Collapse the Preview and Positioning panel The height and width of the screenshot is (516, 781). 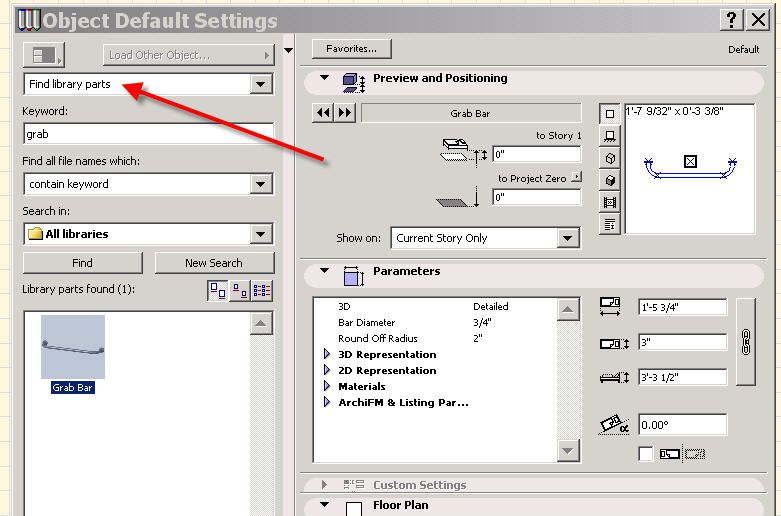coord(324,78)
